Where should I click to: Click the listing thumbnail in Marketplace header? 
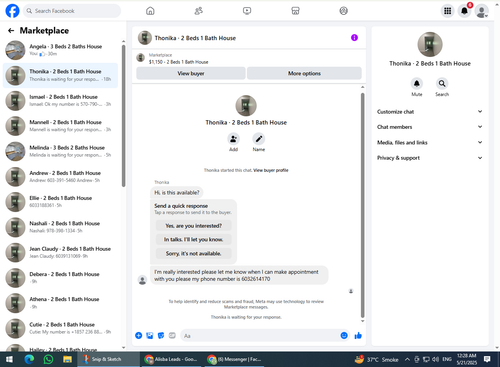pos(140,58)
